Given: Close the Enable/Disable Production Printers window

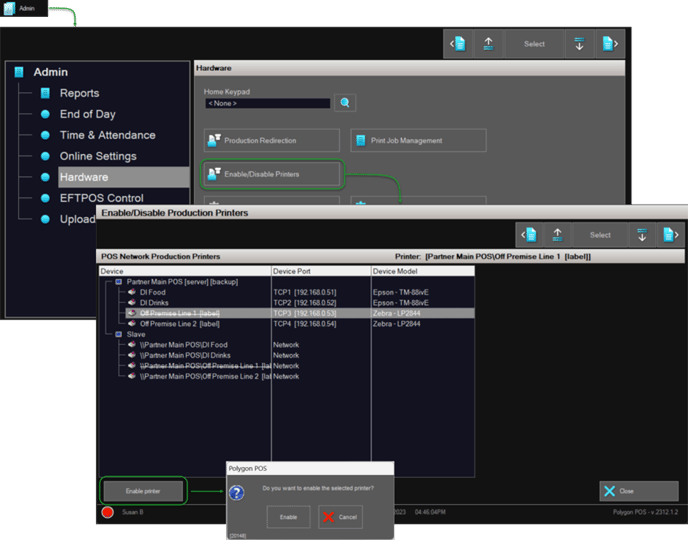Looking at the screenshot, I should tap(638, 491).
